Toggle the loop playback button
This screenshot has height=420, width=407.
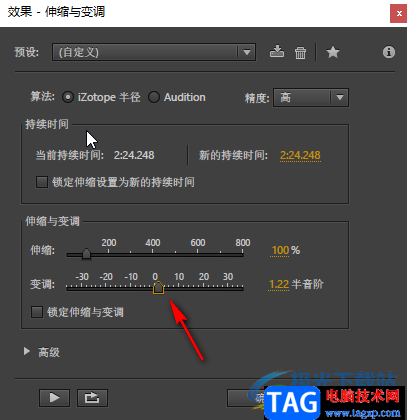[x=92, y=398]
